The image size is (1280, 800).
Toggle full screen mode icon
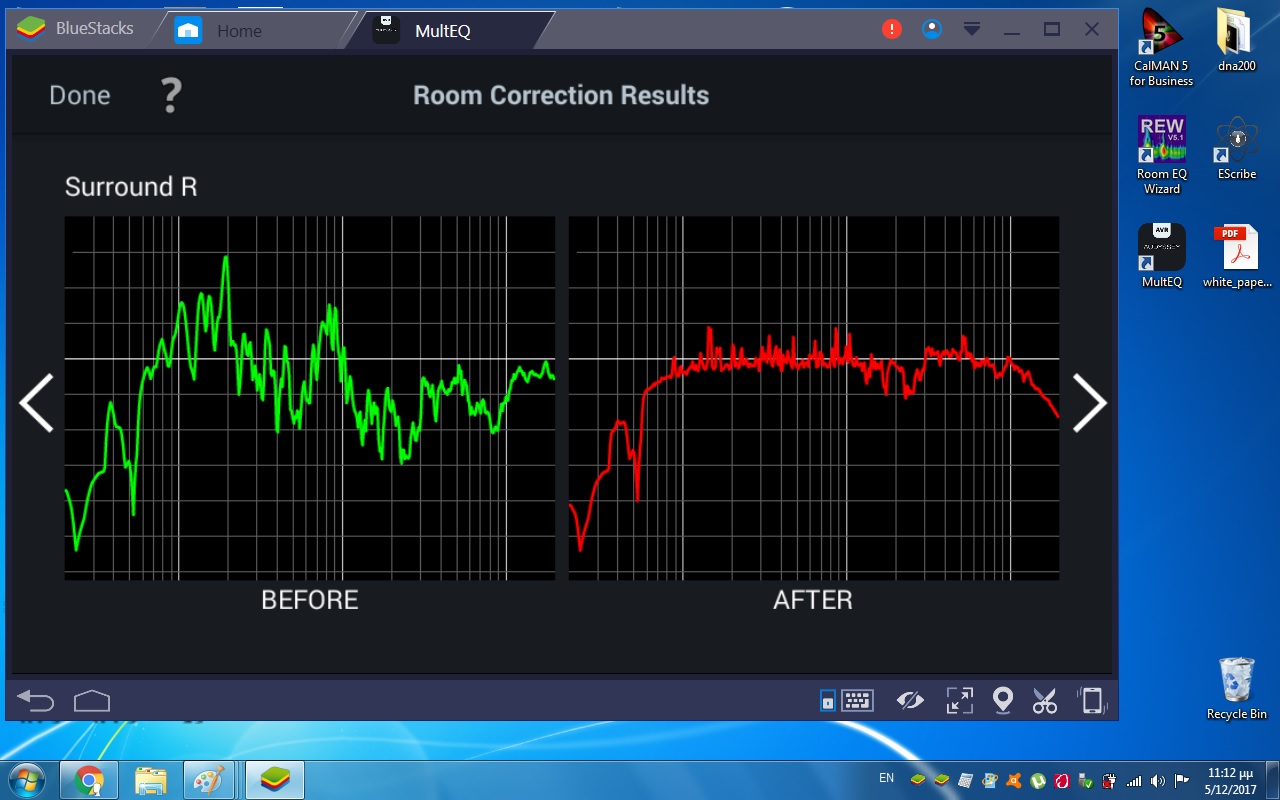point(959,701)
